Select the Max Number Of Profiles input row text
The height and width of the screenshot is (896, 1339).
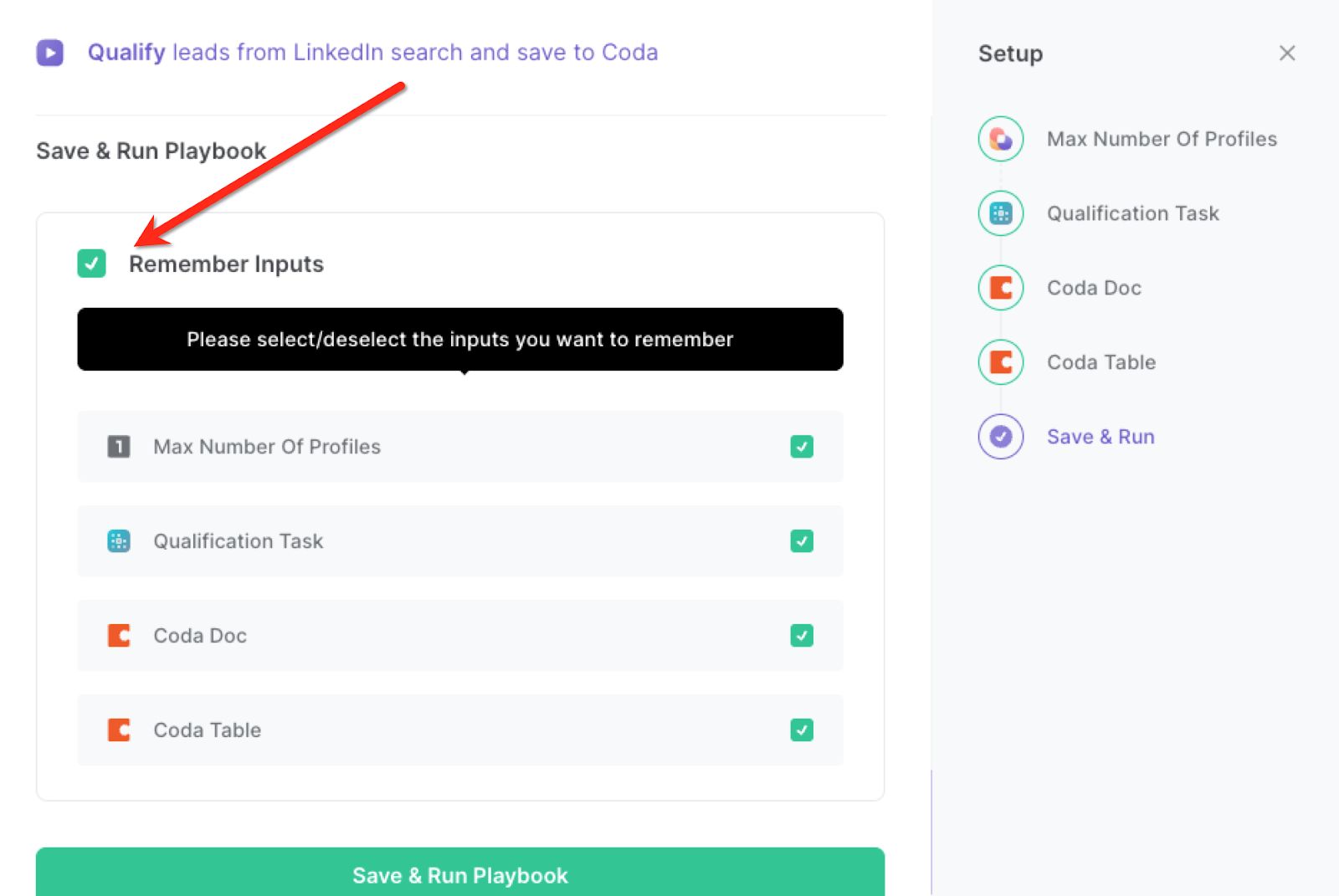tap(267, 447)
